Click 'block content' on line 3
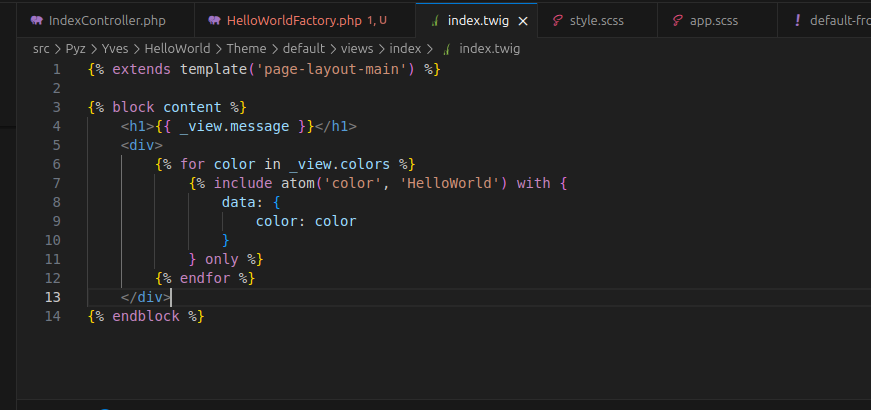Screen dimensions: 871x410 click(167, 107)
